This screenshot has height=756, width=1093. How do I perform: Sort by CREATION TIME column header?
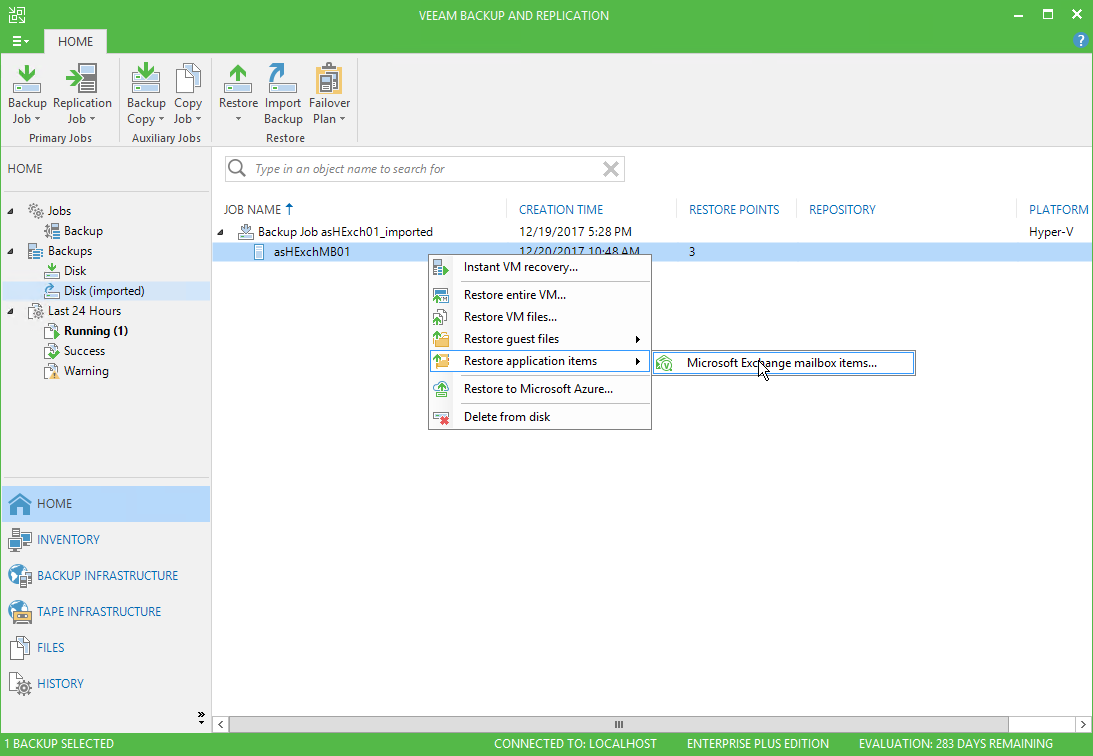tap(561, 210)
